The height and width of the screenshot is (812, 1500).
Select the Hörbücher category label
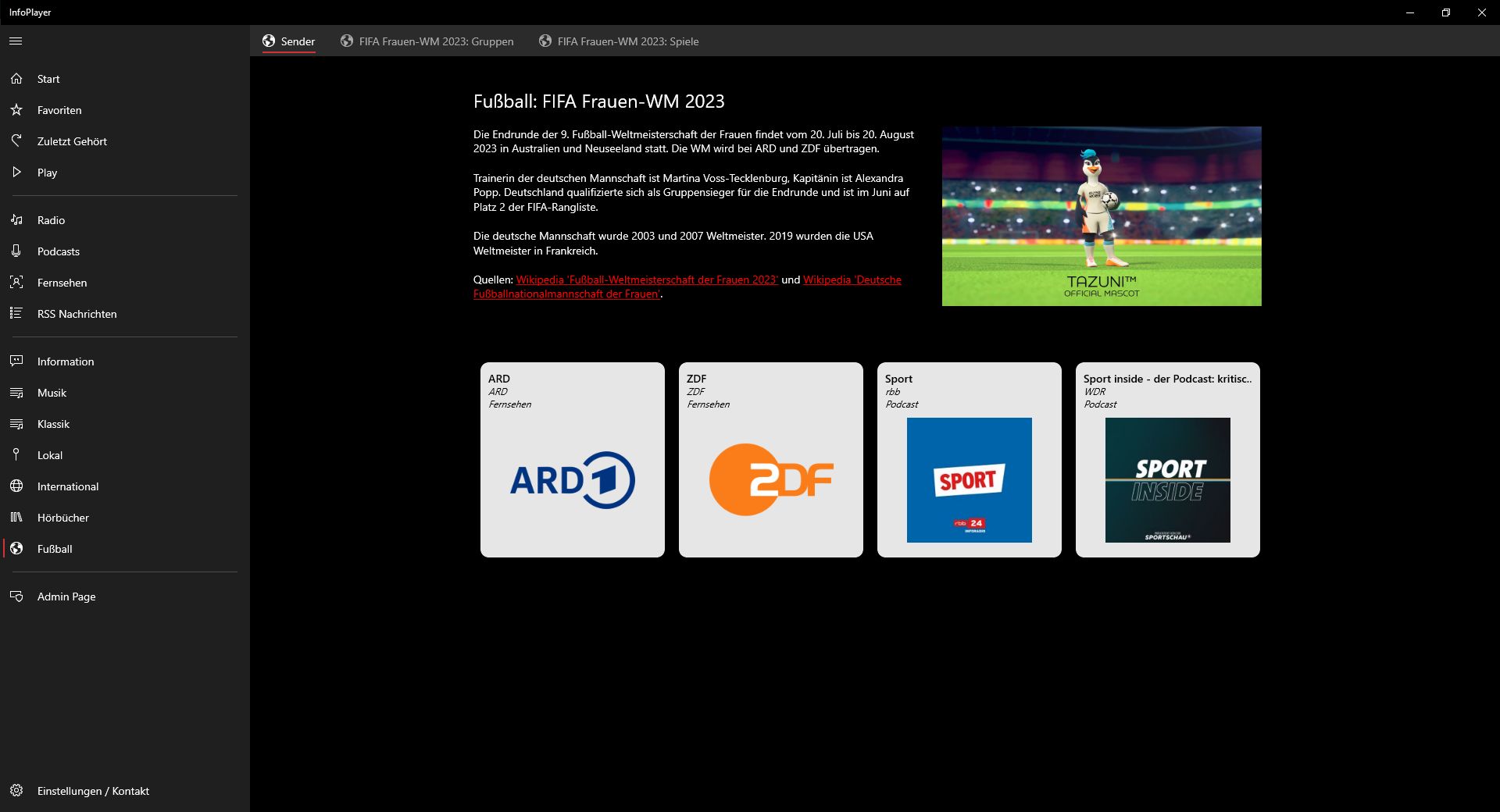click(x=62, y=518)
